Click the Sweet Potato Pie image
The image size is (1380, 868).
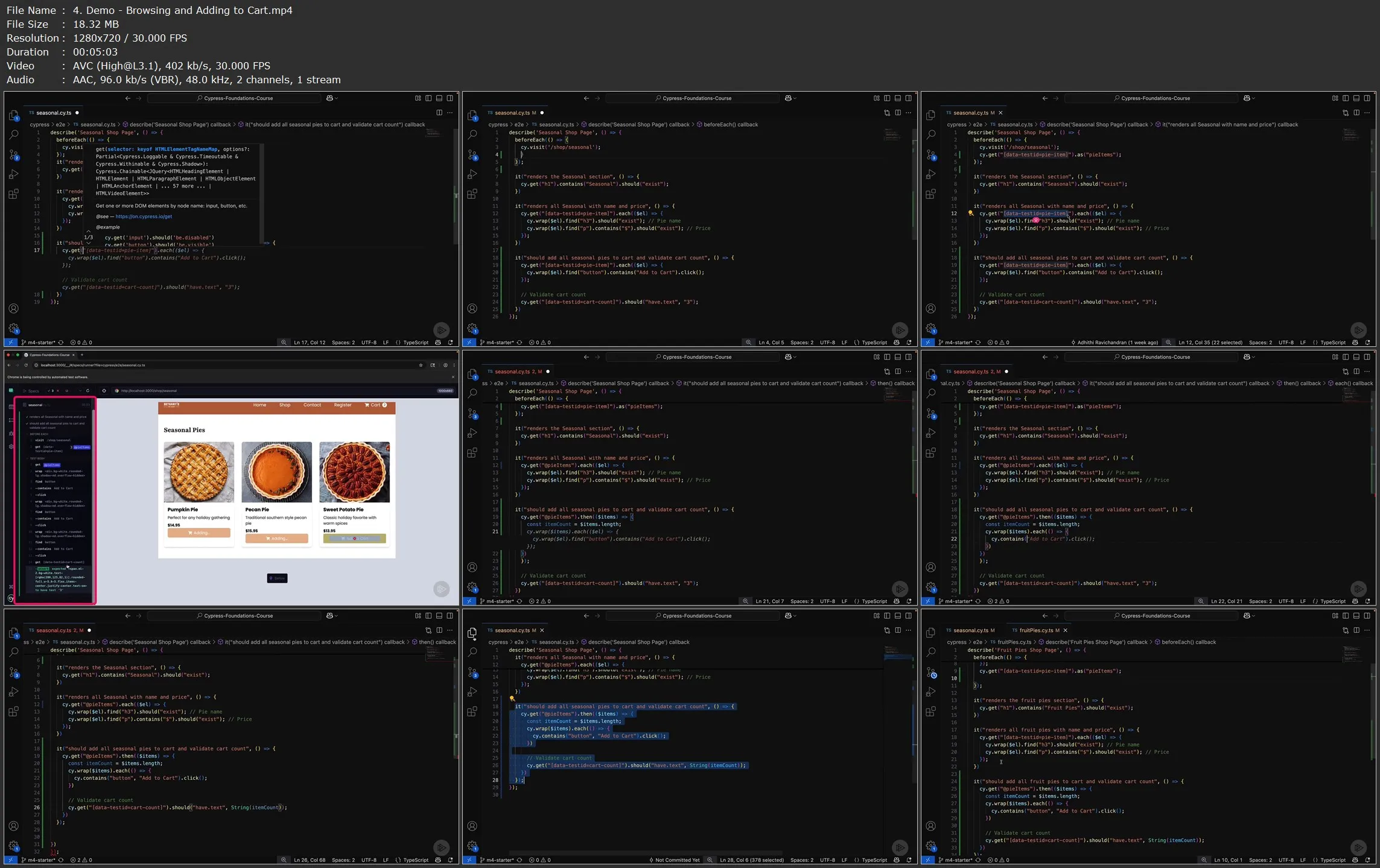pyautogui.click(x=354, y=472)
